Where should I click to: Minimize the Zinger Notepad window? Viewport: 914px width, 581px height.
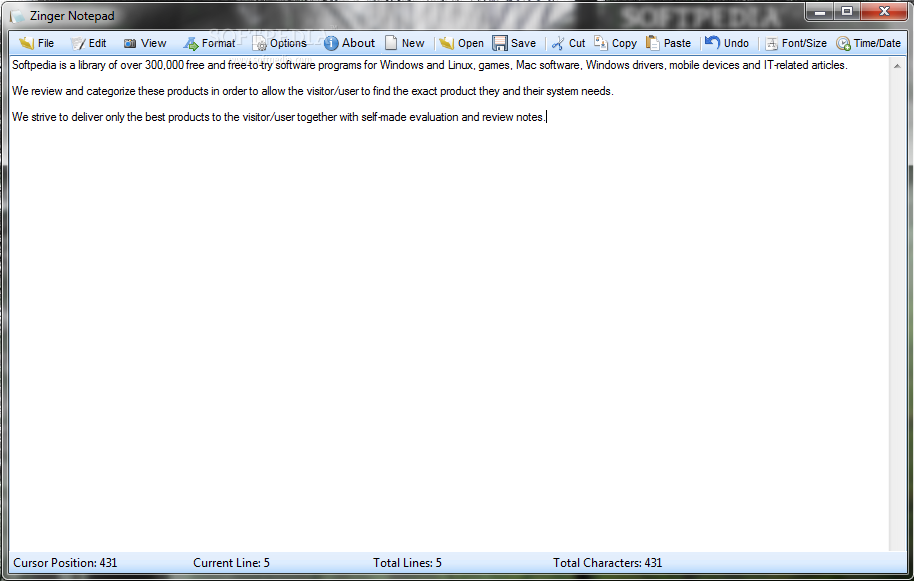click(x=820, y=12)
